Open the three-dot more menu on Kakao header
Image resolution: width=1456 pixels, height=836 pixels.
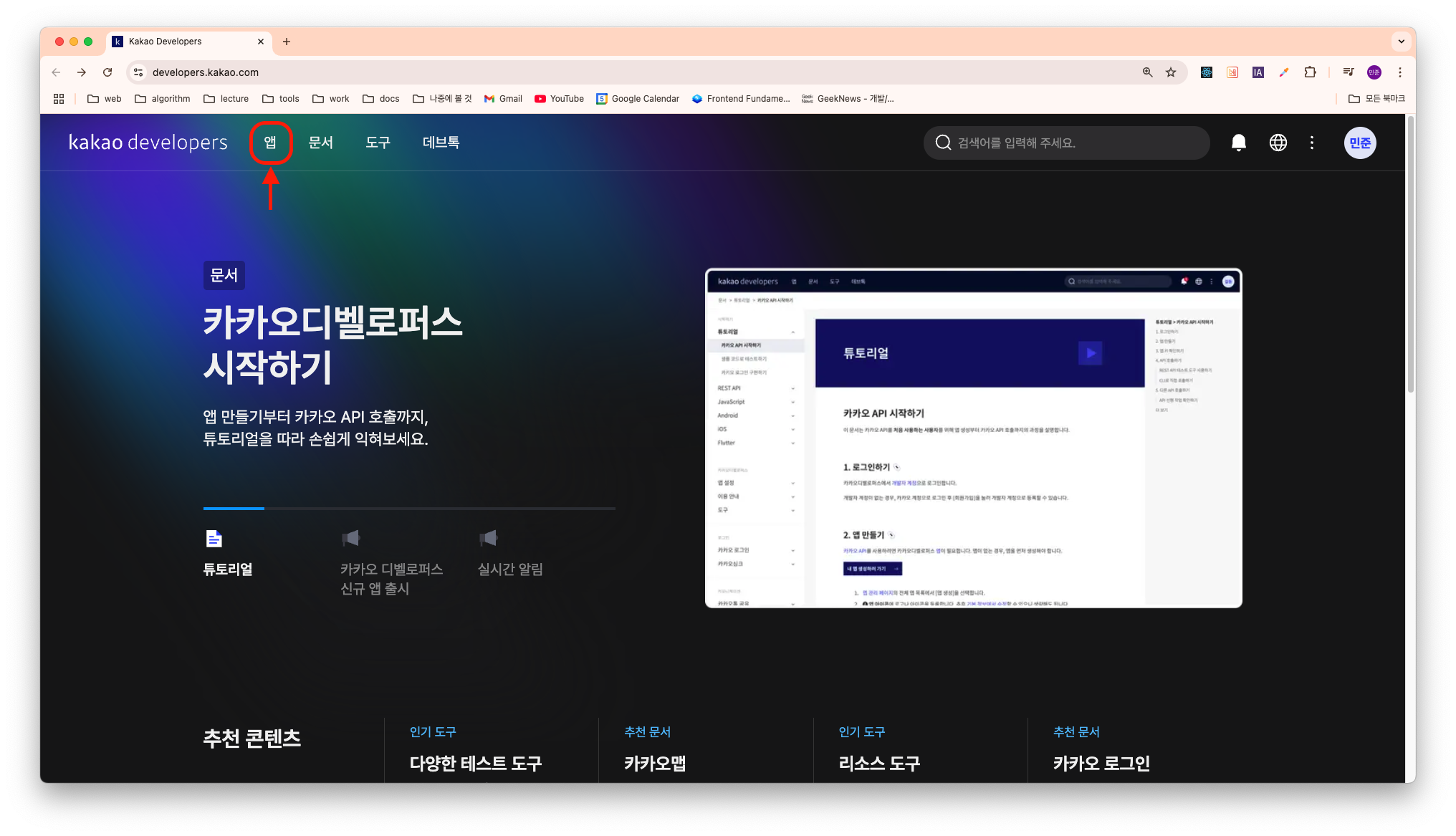pyautogui.click(x=1312, y=143)
